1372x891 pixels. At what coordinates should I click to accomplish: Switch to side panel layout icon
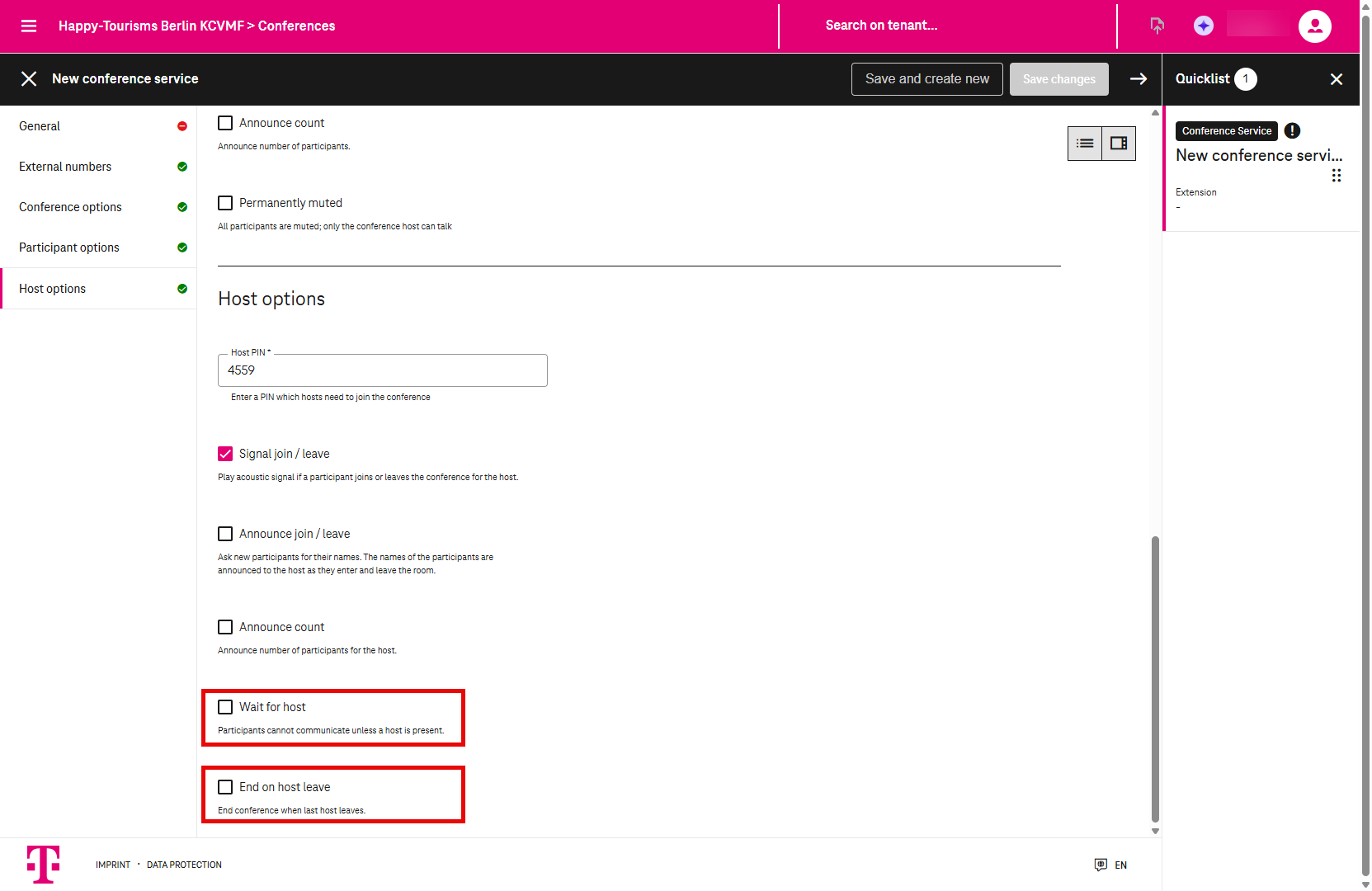coord(1119,144)
